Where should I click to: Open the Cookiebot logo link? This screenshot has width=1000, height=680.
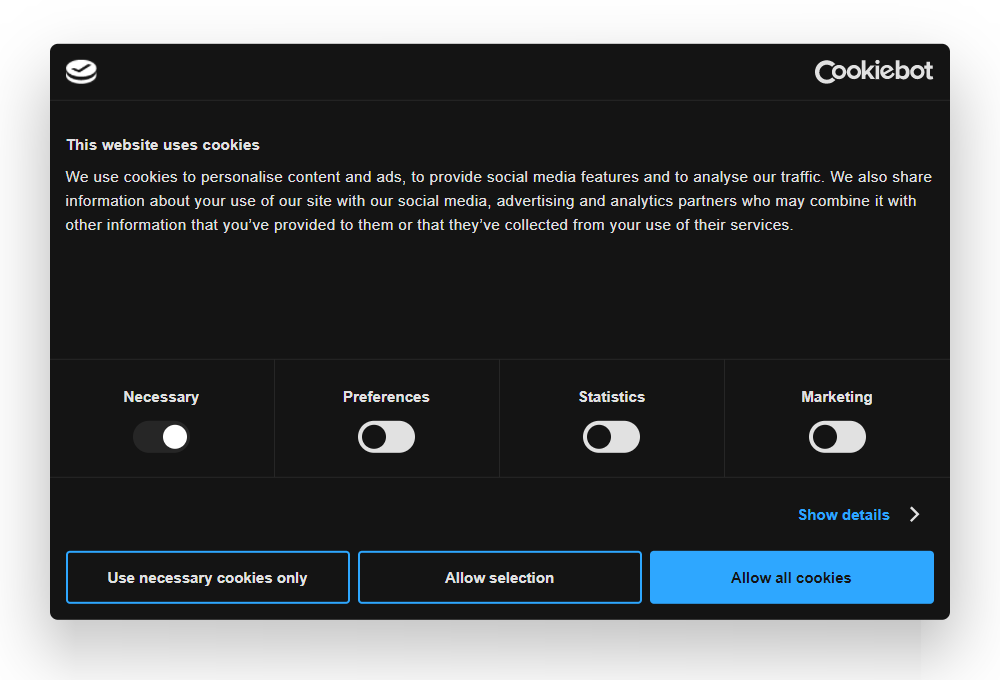pyautogui.click(x=874, y=71)
